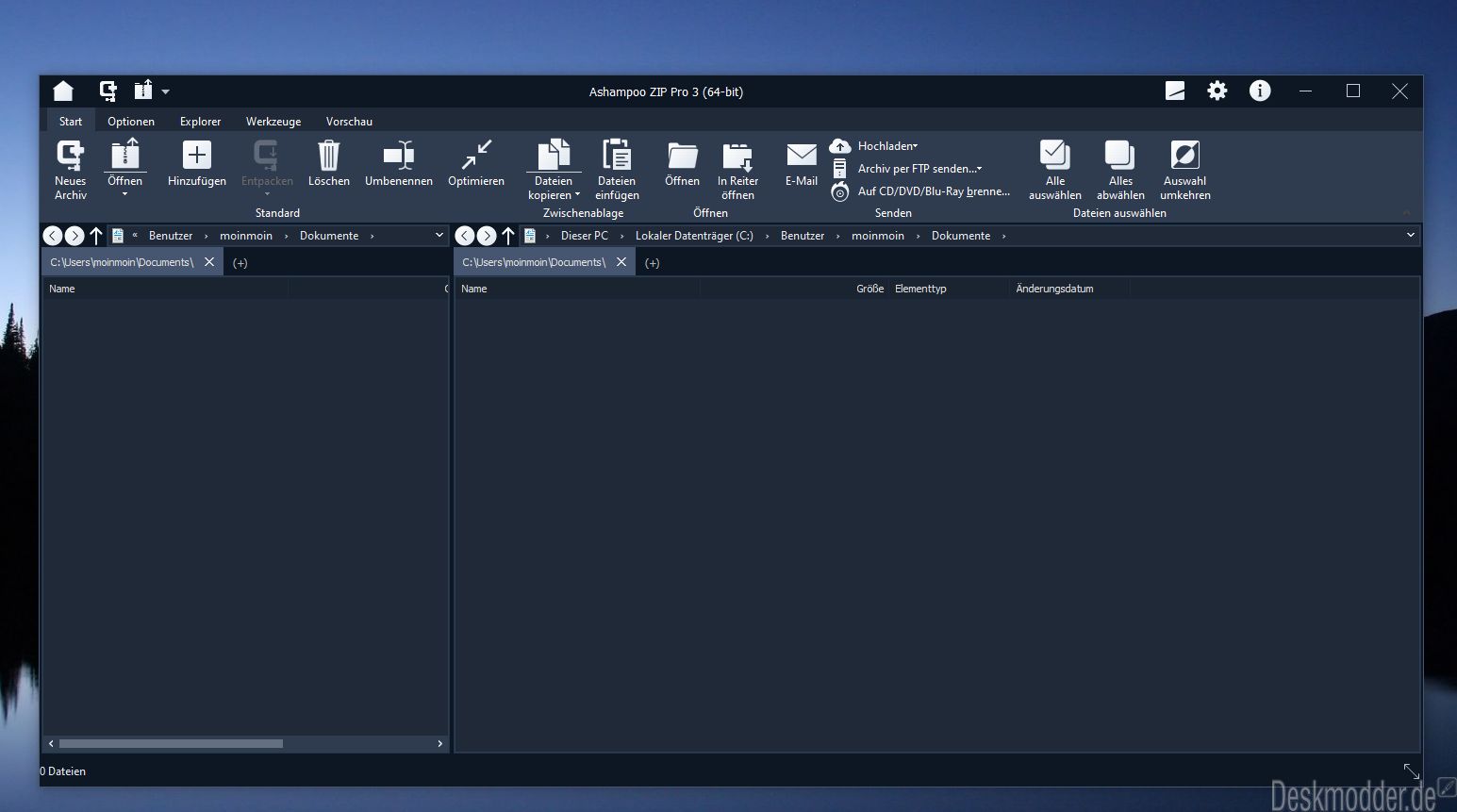Screen dimensions: 1457x812
Task: Click the Home icon in title bar
Action: [x=63, y=91]
